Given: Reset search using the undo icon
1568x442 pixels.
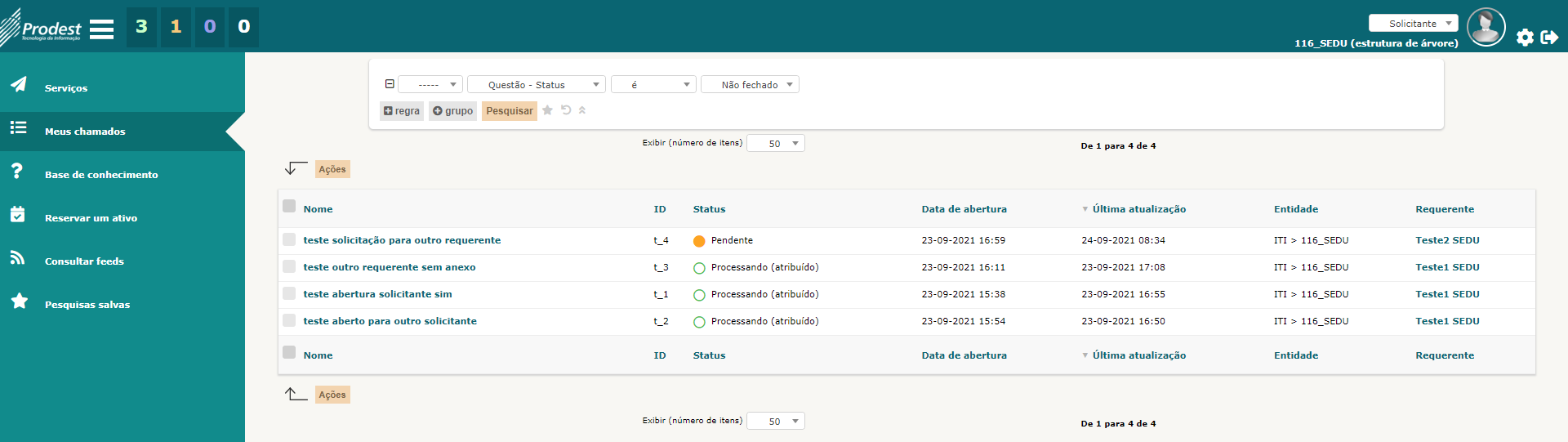Looking at the screenshot, I should [x=566, y=110].
